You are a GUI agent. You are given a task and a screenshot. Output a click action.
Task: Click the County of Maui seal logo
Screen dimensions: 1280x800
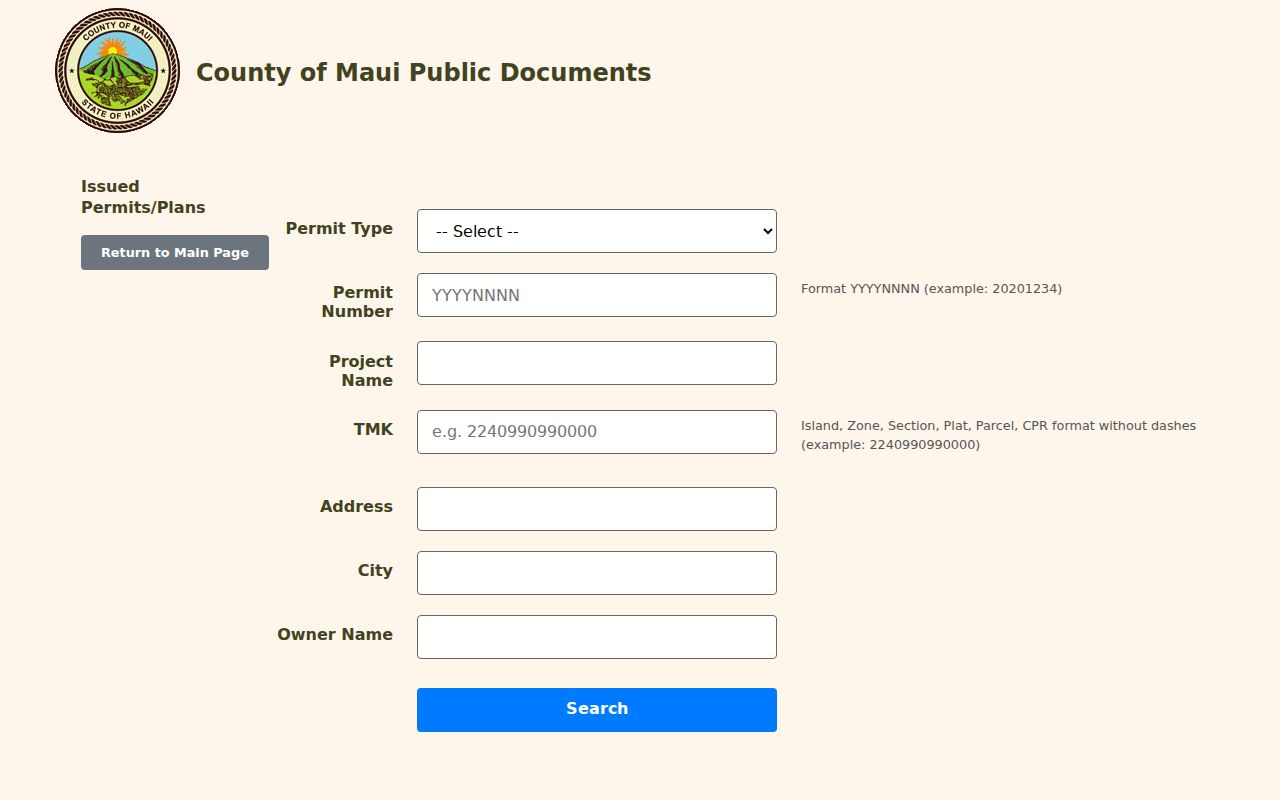117,71
